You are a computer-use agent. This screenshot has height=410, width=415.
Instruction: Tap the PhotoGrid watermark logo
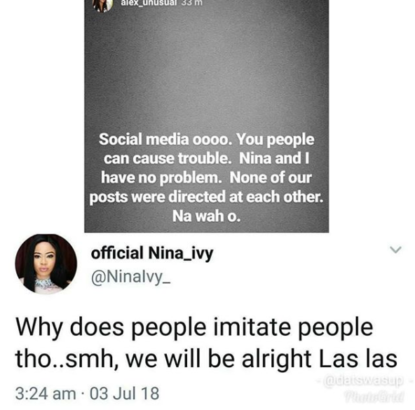[x=374, y=397]
